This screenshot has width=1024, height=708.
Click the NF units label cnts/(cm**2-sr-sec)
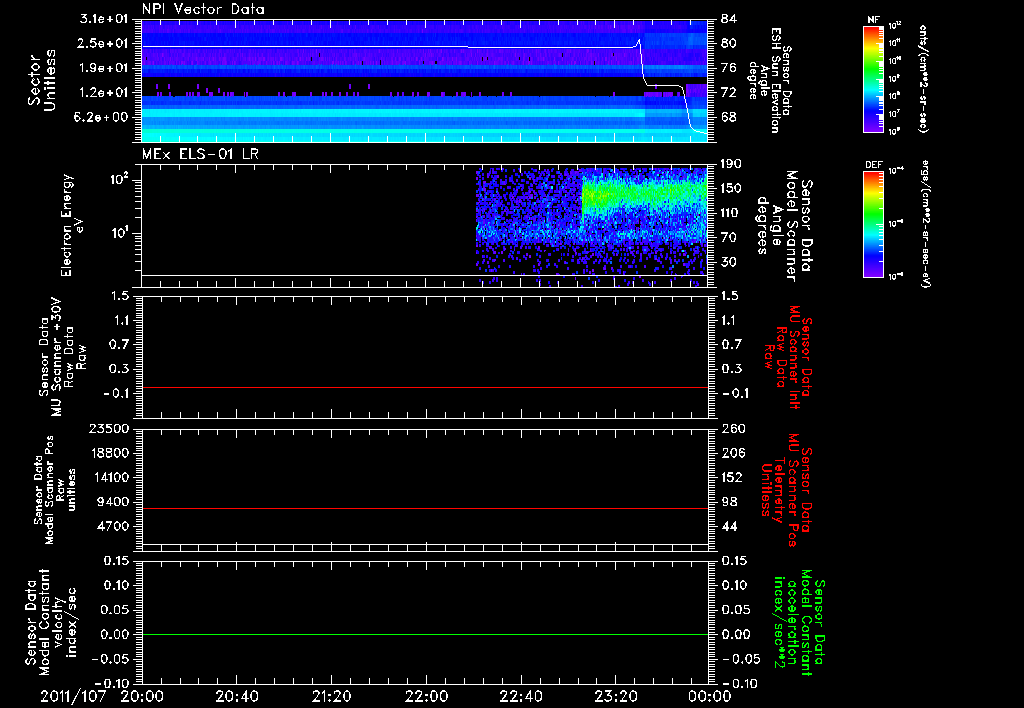pyautogui.click(x=923, y=79)
